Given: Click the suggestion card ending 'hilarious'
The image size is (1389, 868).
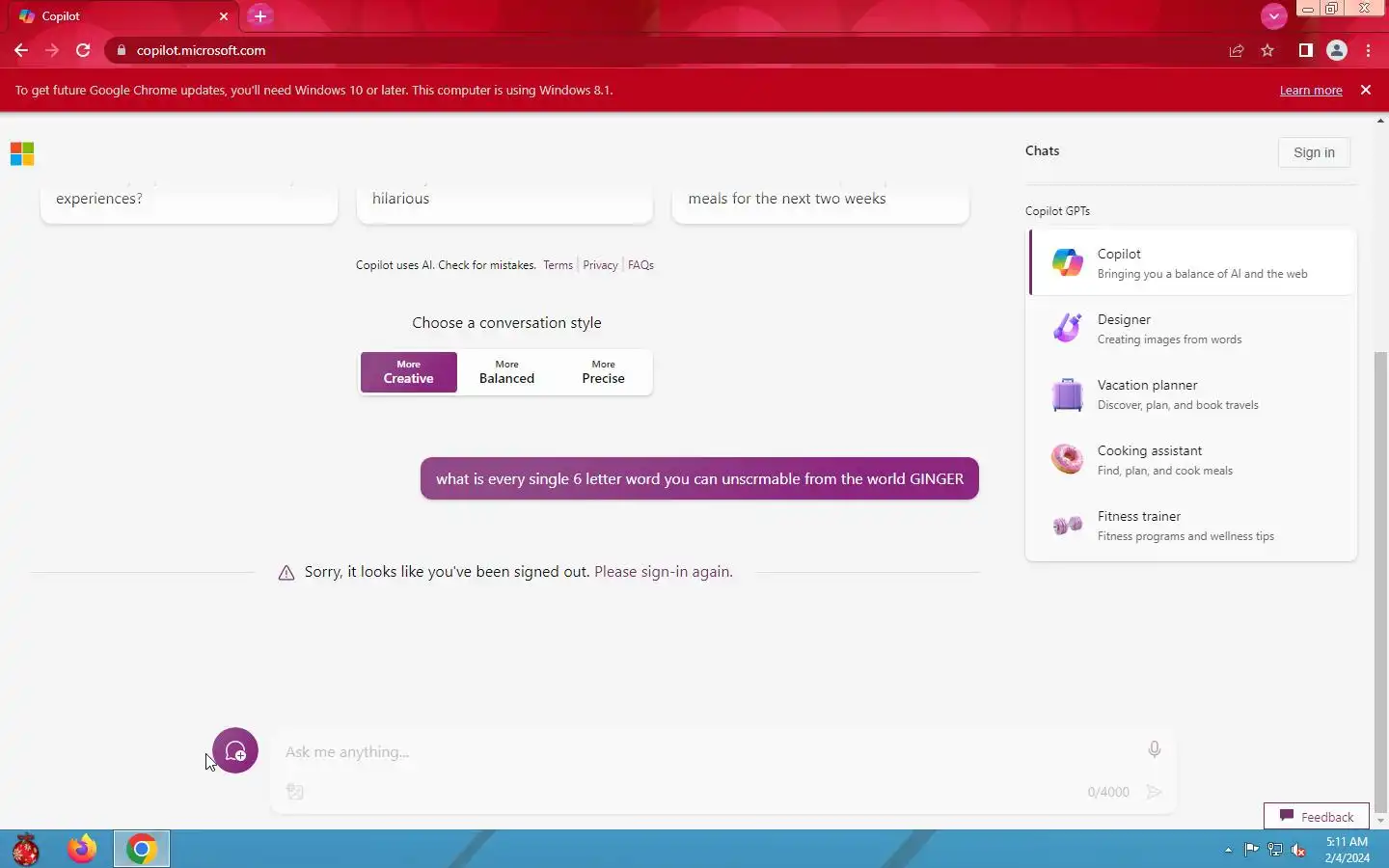Looking at the screenshot, I should point(504,203).
